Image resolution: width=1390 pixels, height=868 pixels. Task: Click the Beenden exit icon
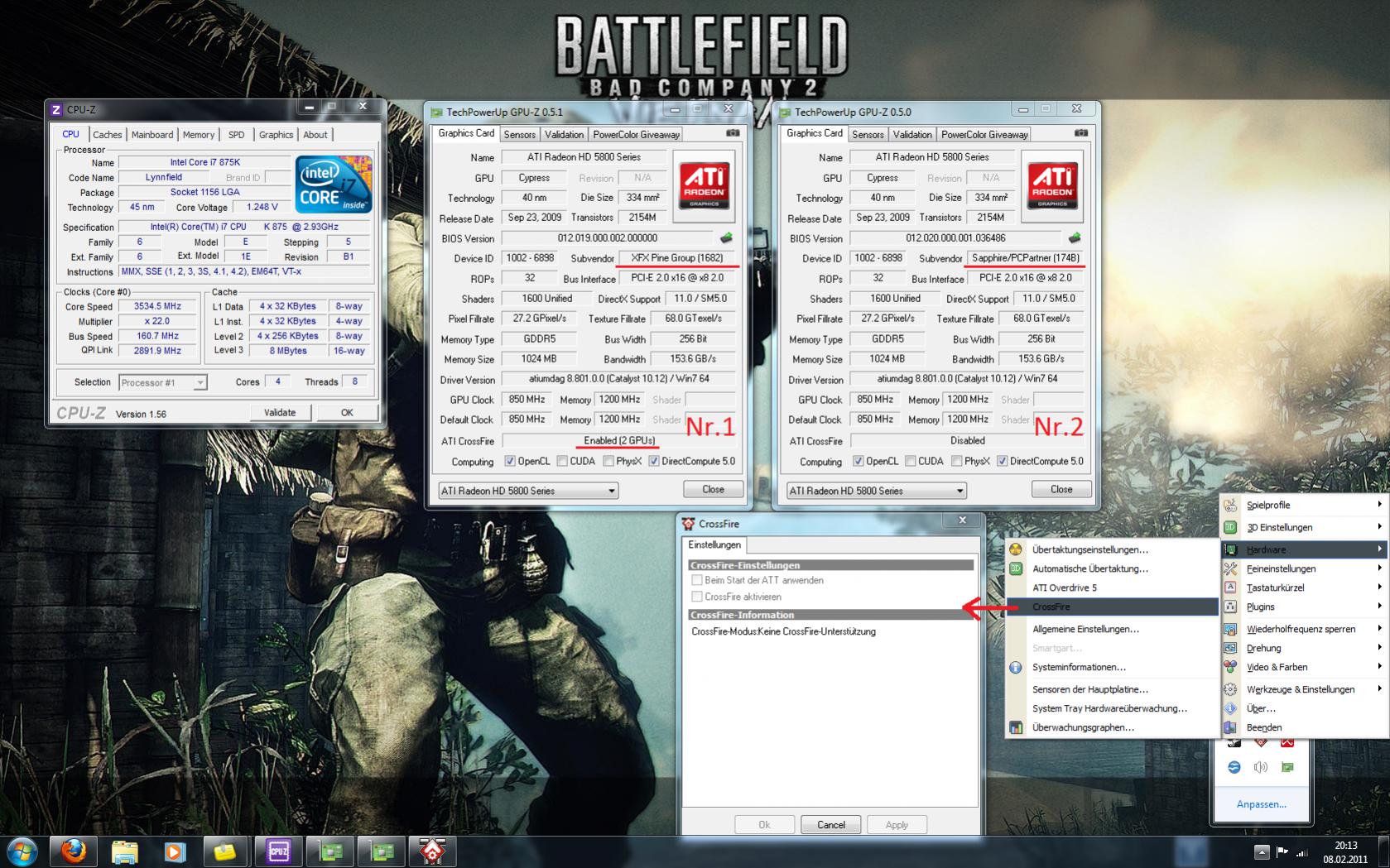(x=1231, y=727)
